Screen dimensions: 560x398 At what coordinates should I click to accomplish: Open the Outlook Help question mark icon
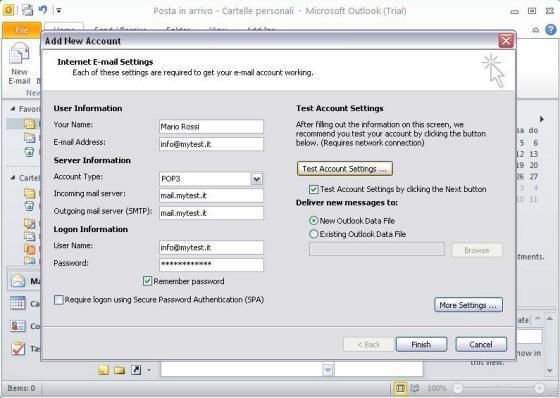coord(550,30)
